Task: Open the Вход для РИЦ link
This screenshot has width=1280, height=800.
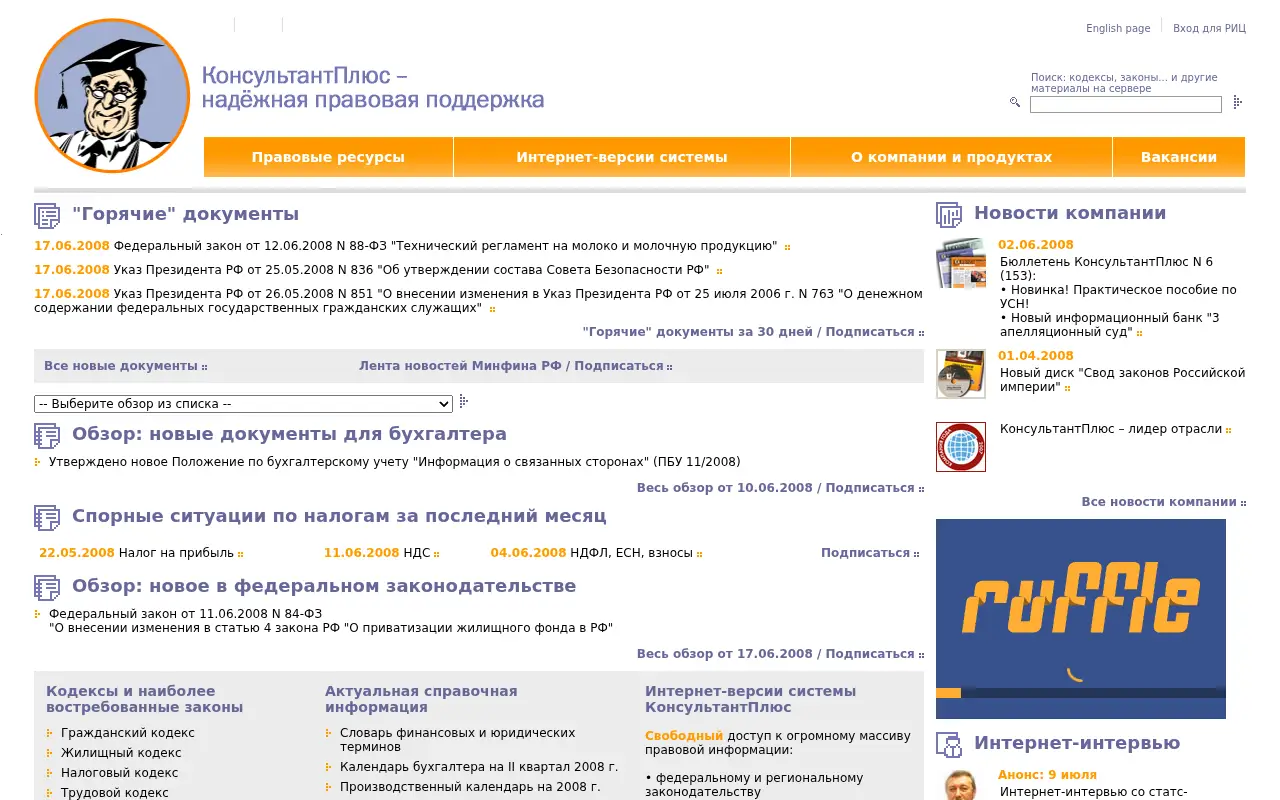Action: pos(1209,28)
